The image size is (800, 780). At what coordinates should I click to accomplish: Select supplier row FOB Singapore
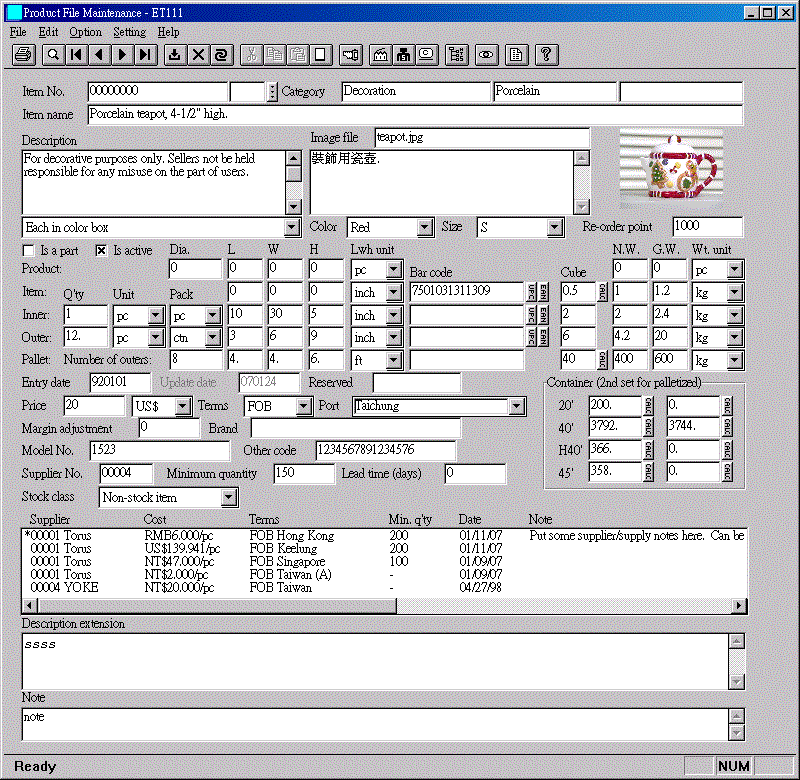(x=385, y=562)
